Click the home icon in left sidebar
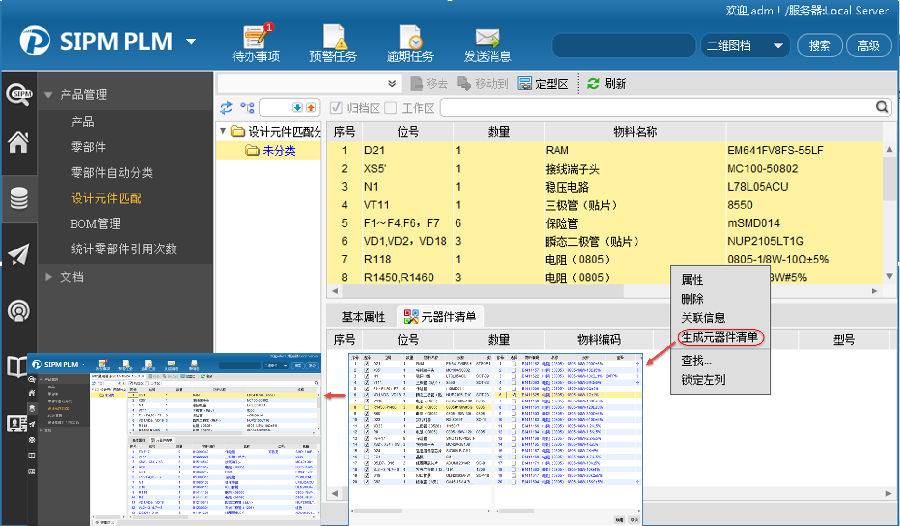 pyautogui.click(x=18, y=142)
